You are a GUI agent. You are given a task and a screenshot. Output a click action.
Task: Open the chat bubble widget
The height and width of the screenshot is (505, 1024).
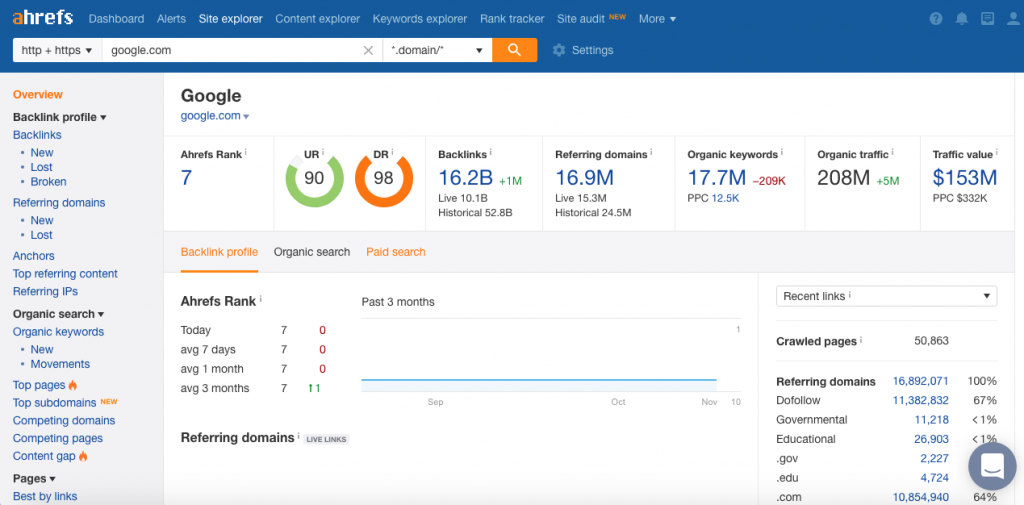[992, 466]
